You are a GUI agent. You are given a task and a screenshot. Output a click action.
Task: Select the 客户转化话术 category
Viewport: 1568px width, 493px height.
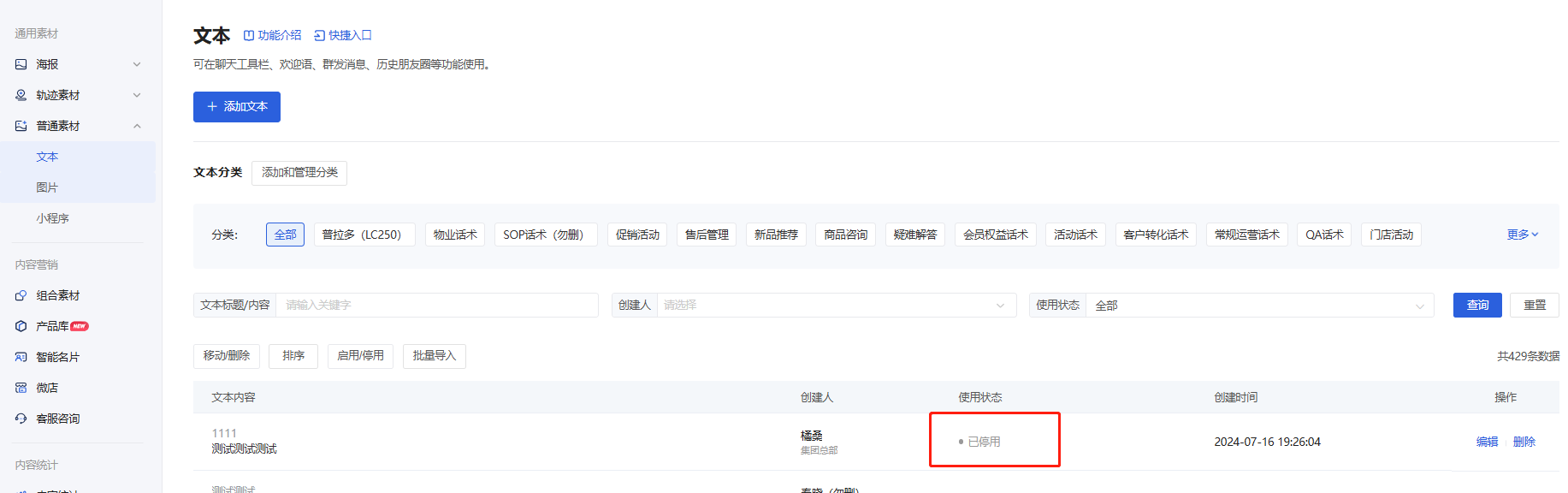tap(1156, 235)
